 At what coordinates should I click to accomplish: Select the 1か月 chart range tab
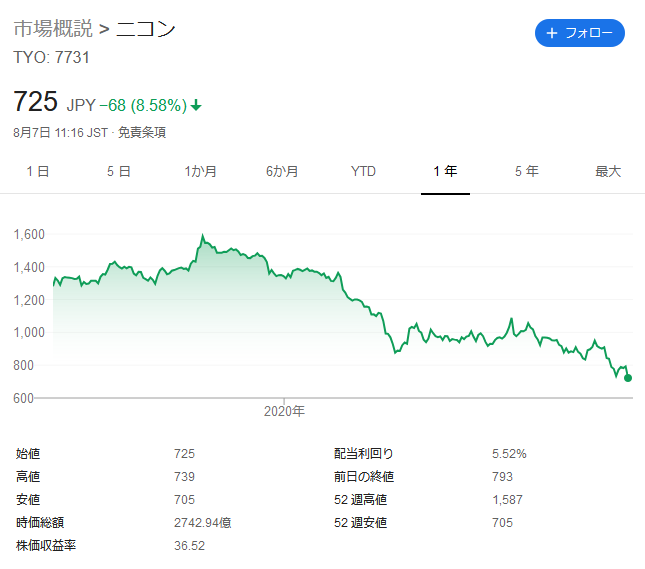pyautogui.click(x=201, y=172)
